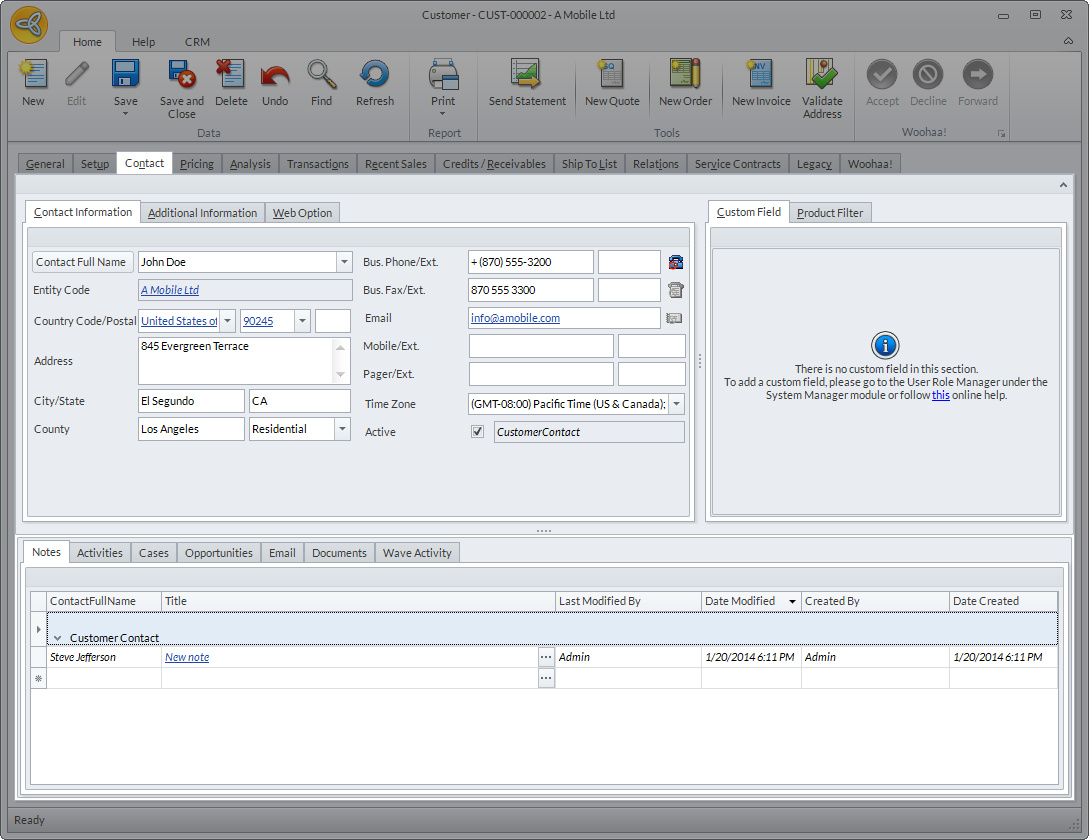
Task: Uncheck the Active checkbox
Action: pos(478,432)
